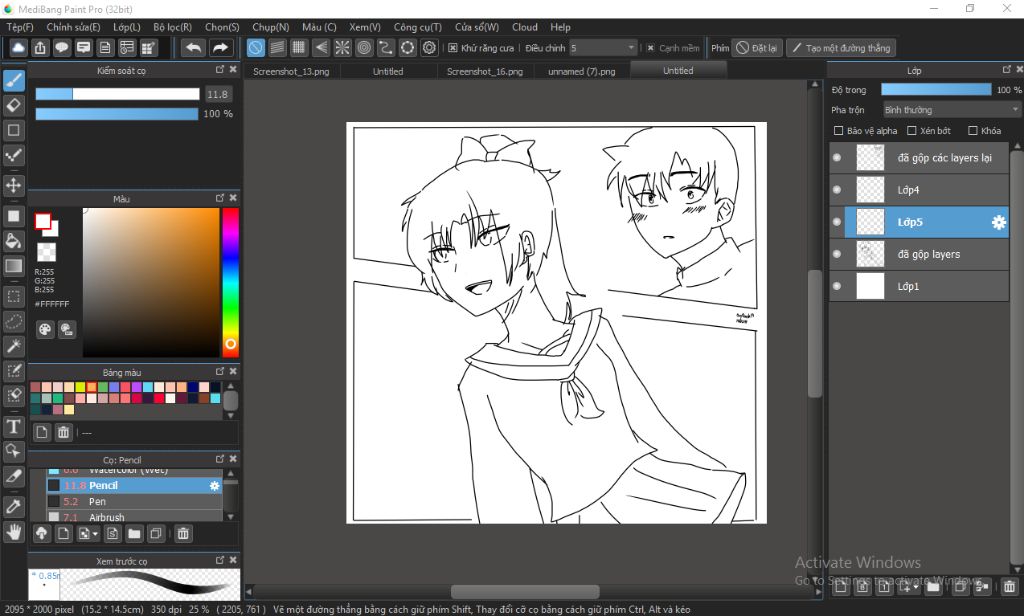Screen dimensions: 1024x616
Task: Expand the add-layer dropdown arrow
Action: click(x=916, y=587)
